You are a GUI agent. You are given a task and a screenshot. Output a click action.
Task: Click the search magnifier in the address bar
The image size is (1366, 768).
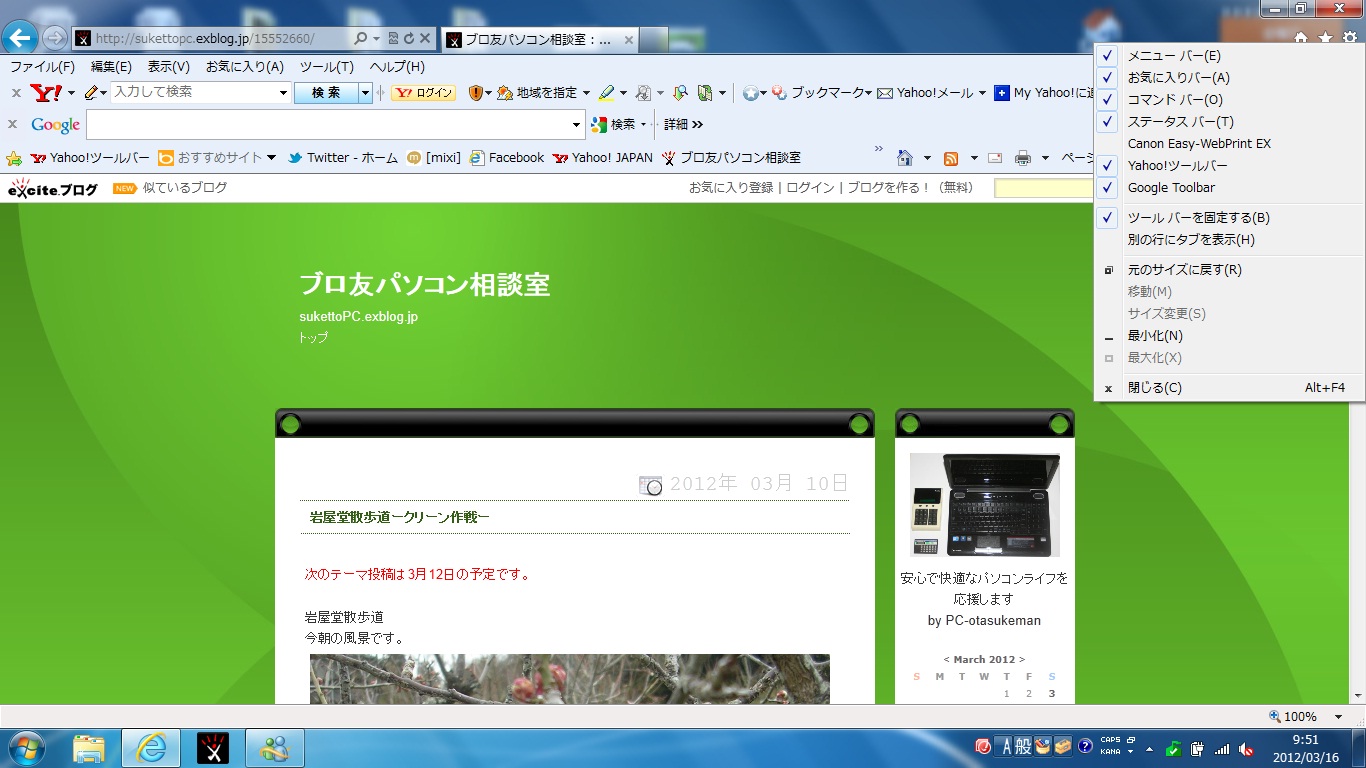[361, 39]
